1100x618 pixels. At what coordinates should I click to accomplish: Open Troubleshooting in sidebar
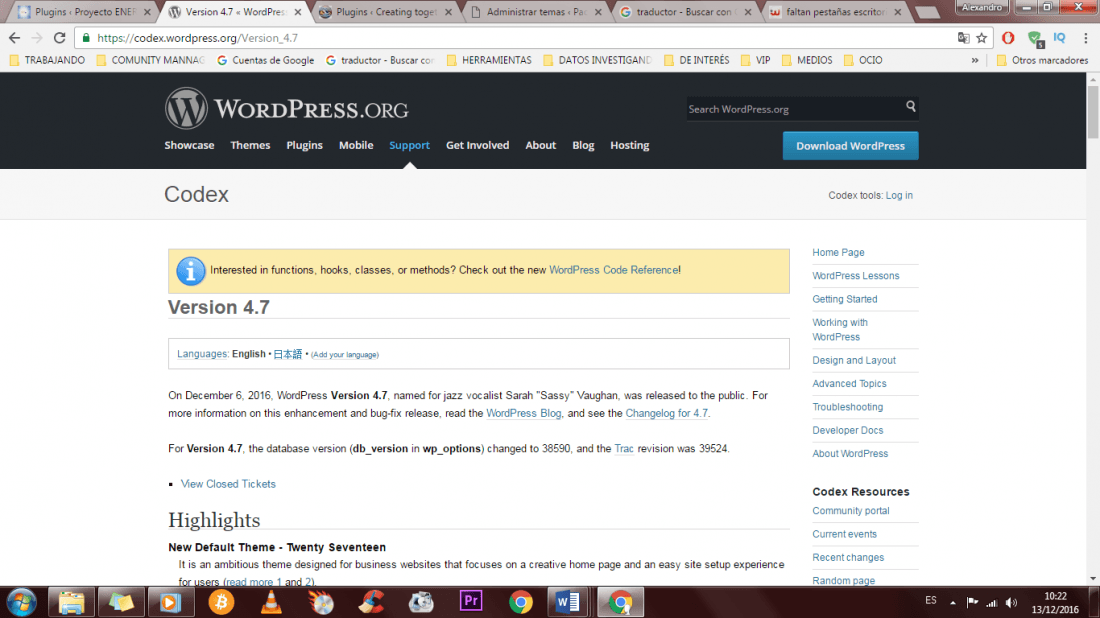pos(847,407)
